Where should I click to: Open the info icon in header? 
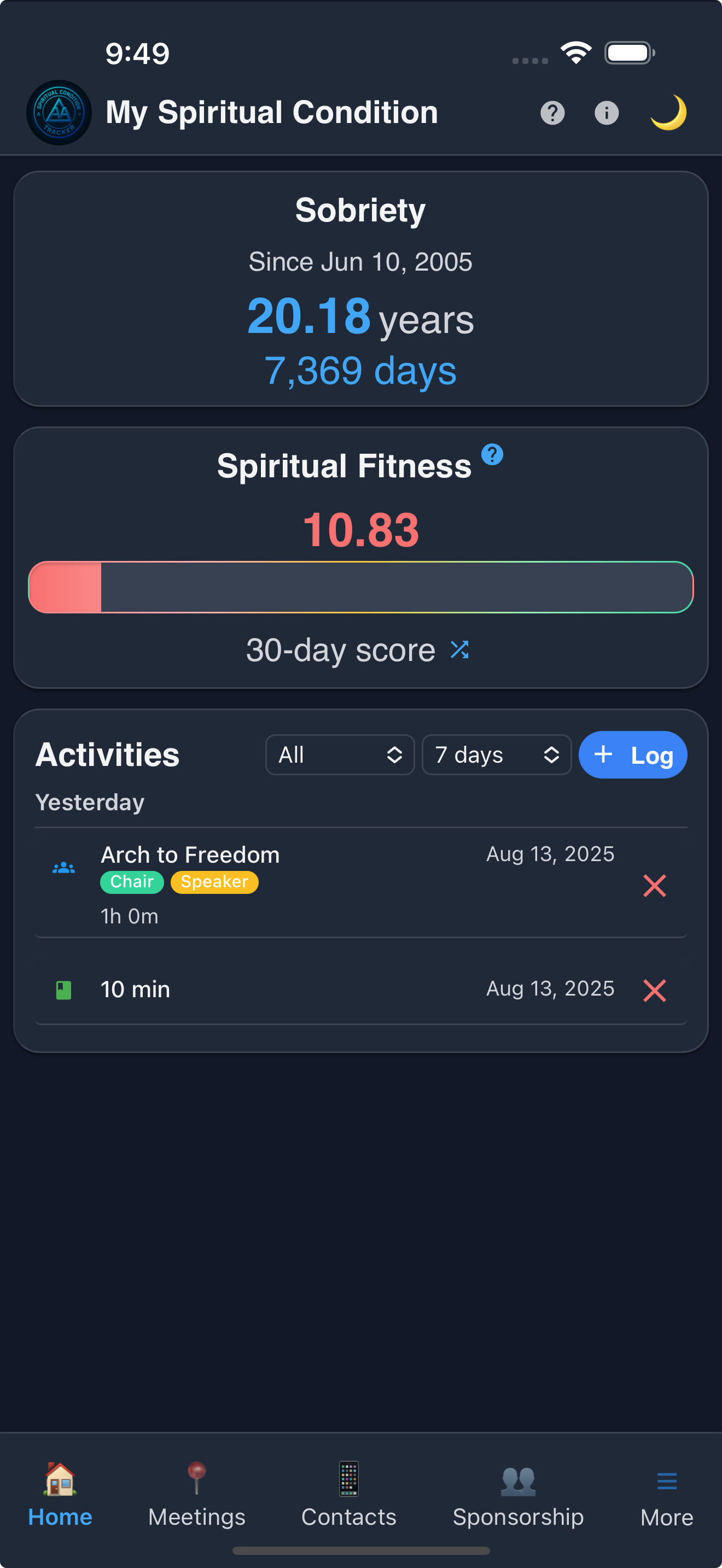pyautogui.click(x=607, y=113)
